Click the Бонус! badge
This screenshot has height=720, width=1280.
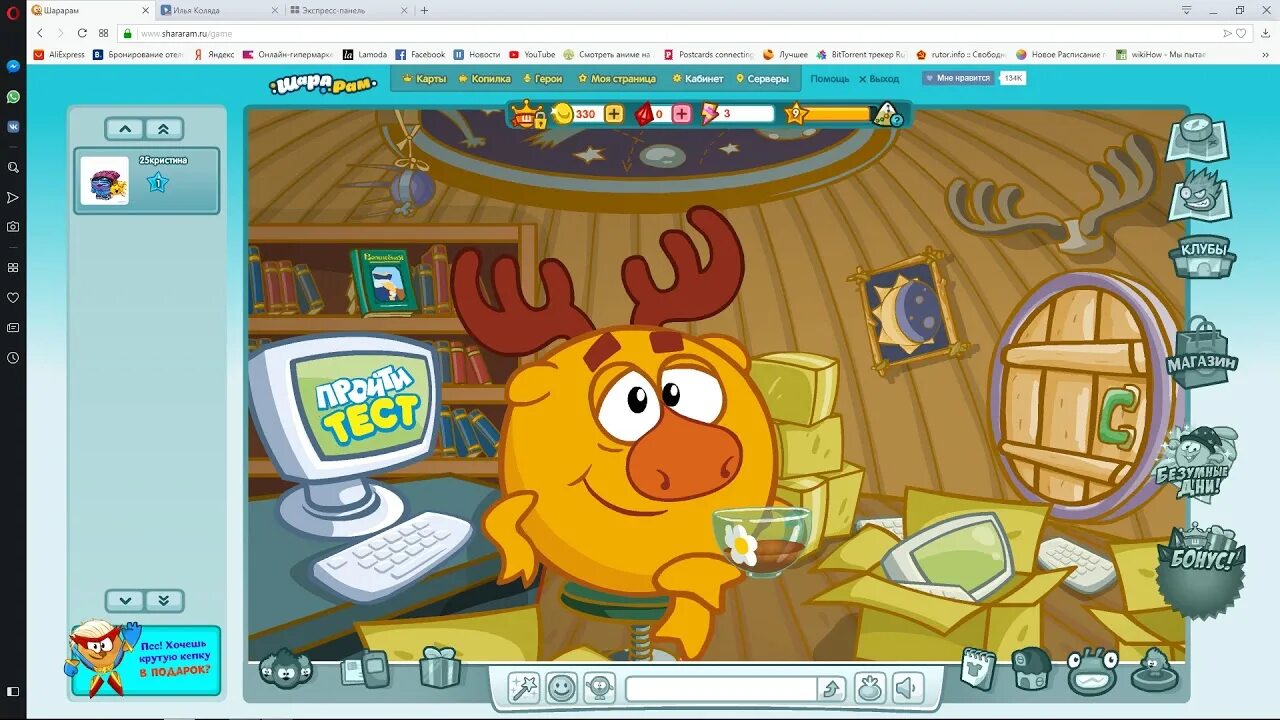tap(1200, 570)
